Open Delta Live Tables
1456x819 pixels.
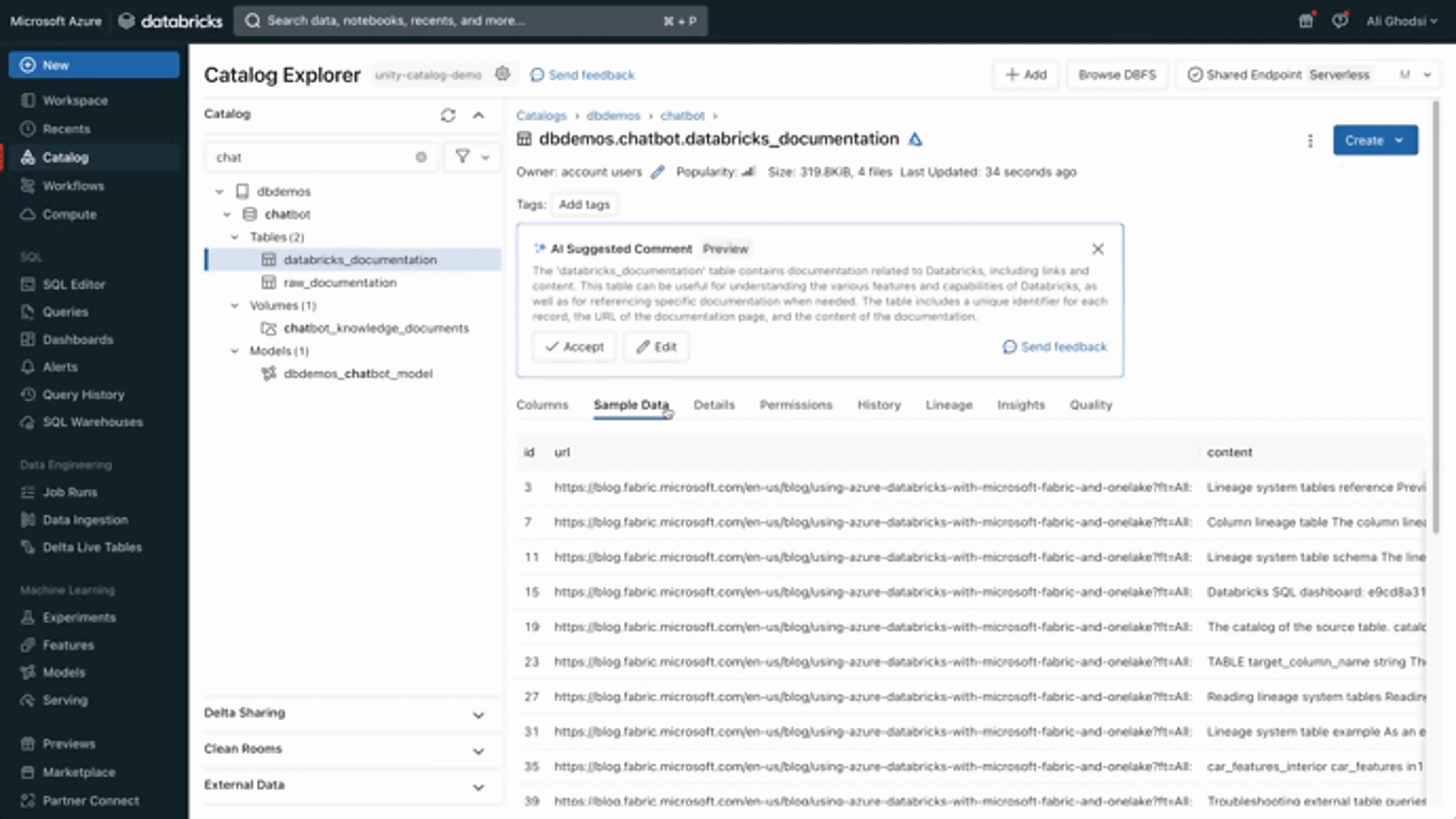[94, 547]
